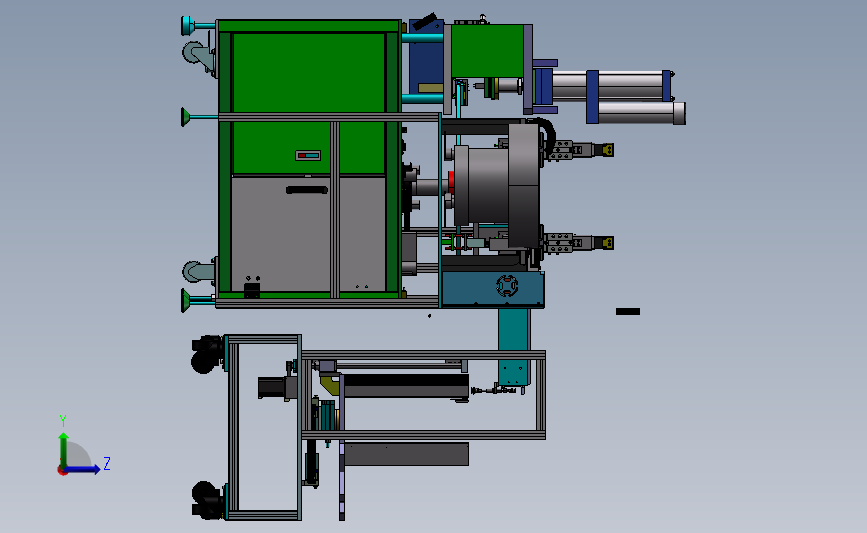Select the black handle on the grey door
This screenshot has height=533, width=867.
(x=307, y=190)
